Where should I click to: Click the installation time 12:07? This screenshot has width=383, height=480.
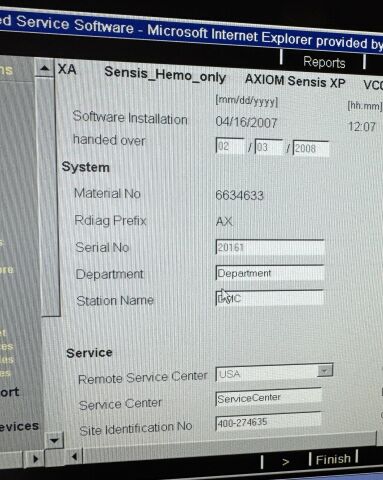tap(362, 126)
